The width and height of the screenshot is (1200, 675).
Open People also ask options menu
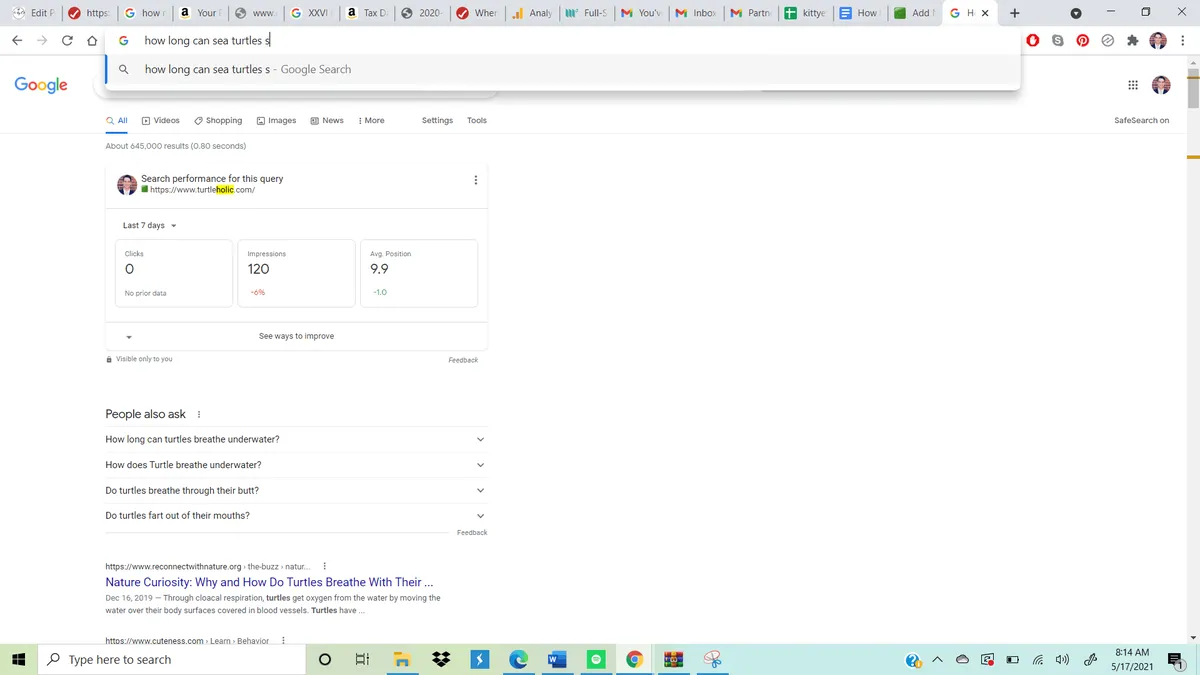[199, 414]
